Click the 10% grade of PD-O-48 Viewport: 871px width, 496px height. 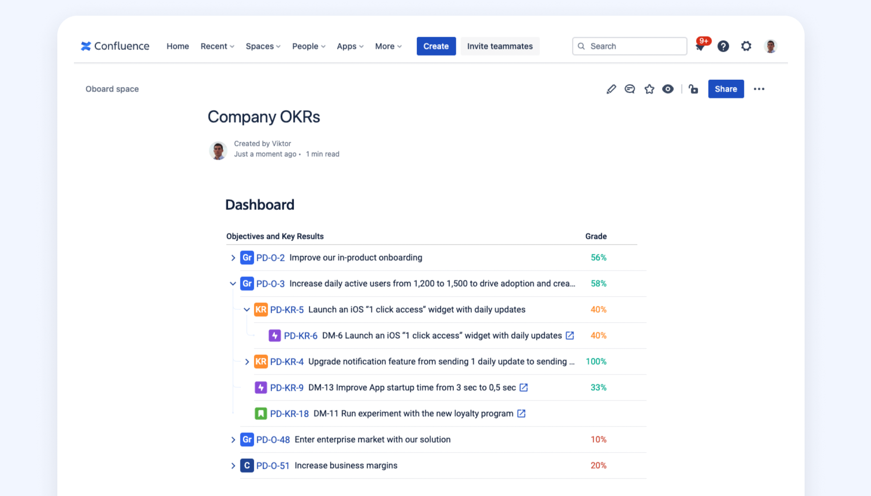click(x=598, y=439)
